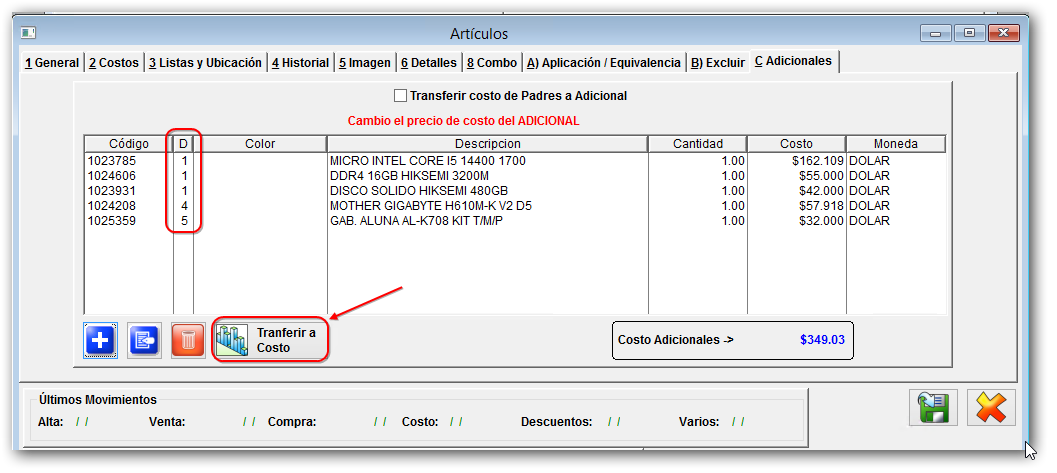
Task: Click the green floppy save icon
Action: coord(933,408)
